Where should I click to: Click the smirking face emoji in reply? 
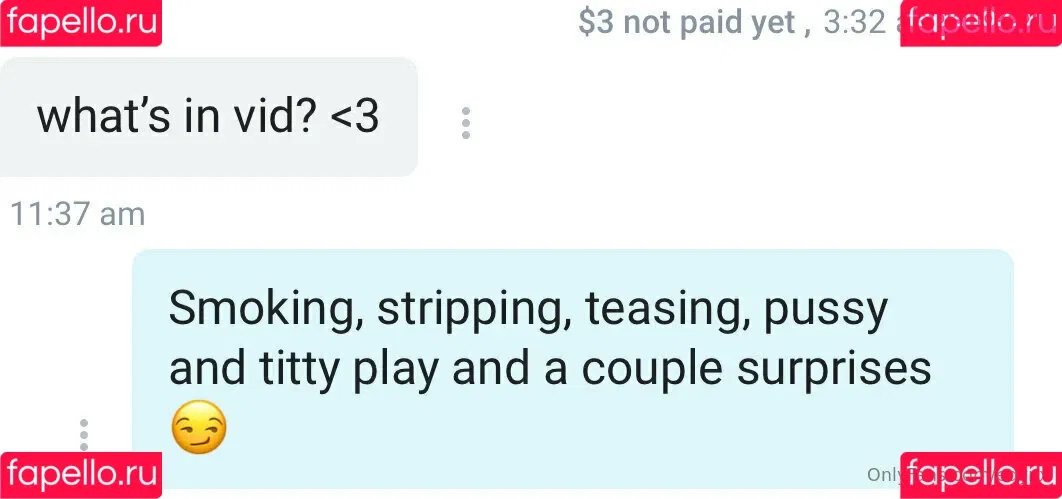tap(198, 428)
